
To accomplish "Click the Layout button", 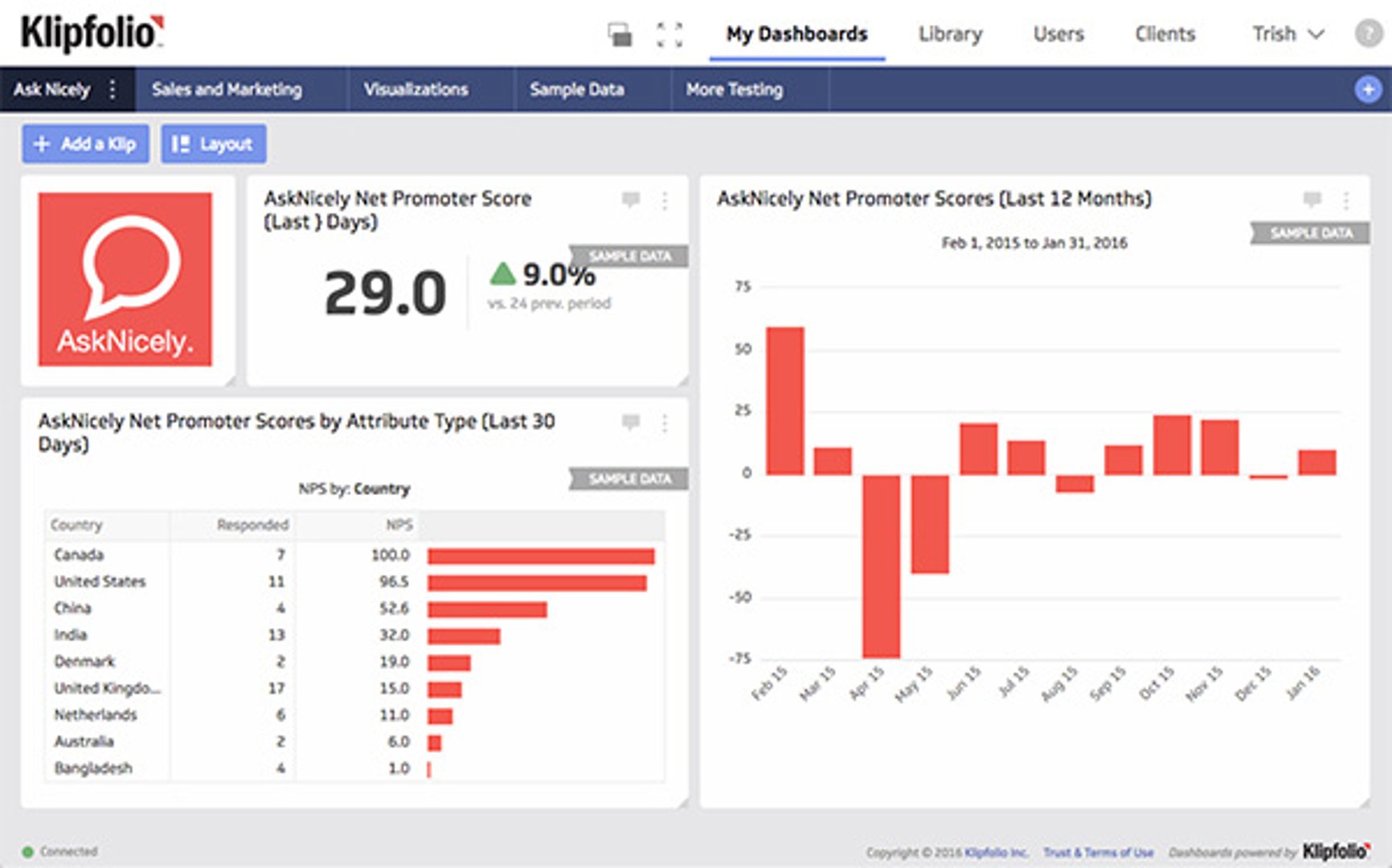I will [213, 144].
